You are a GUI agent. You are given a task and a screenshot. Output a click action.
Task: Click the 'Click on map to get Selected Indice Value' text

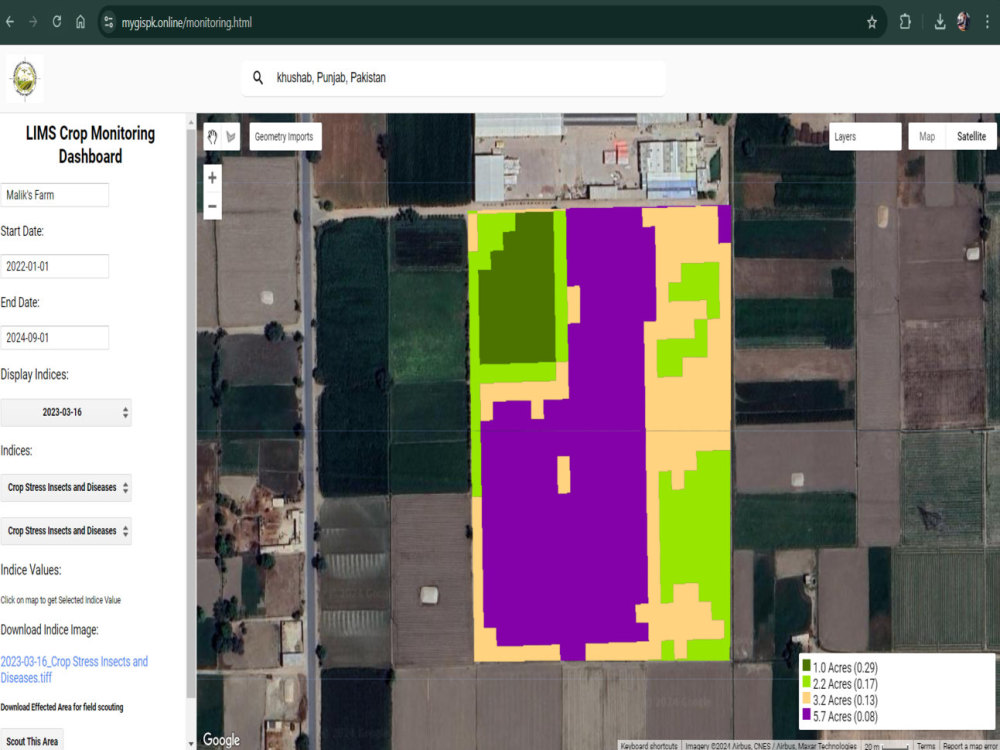point(61,600)
